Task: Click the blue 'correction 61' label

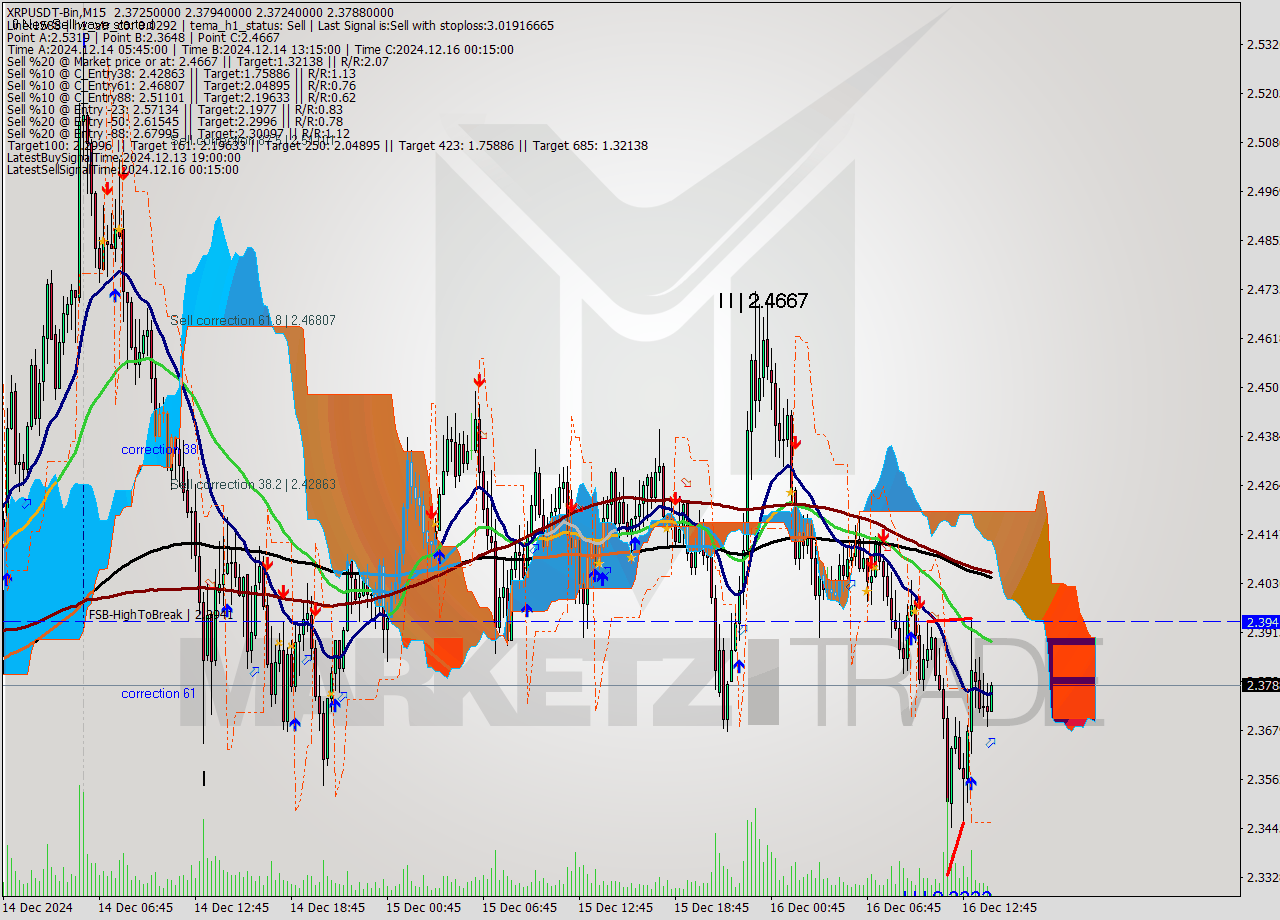Action: [x=158, y=693]
